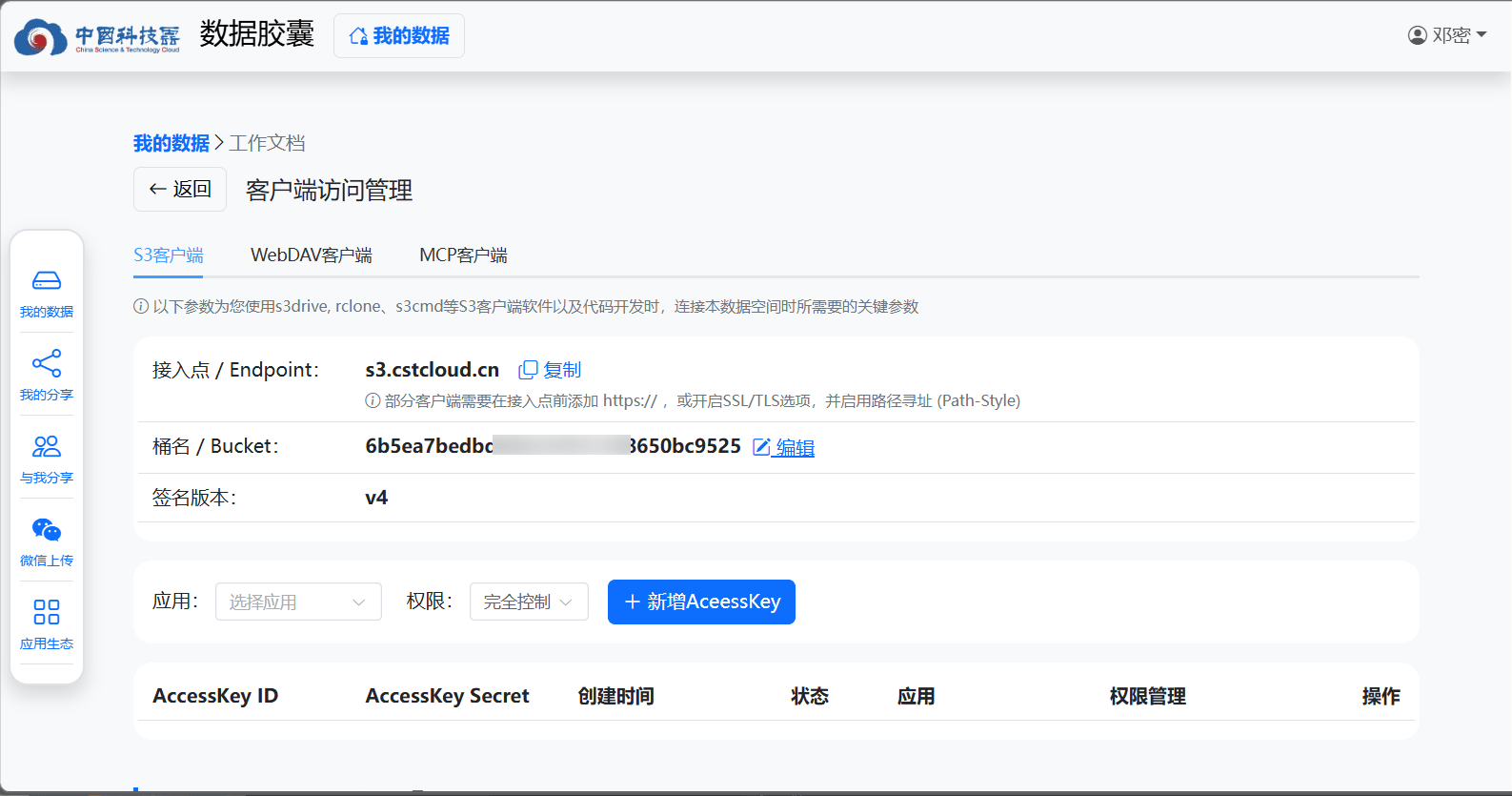1512x796 pixels.
Task: Click the edit pencil icon beside bucket name
Action: (761, 447)
